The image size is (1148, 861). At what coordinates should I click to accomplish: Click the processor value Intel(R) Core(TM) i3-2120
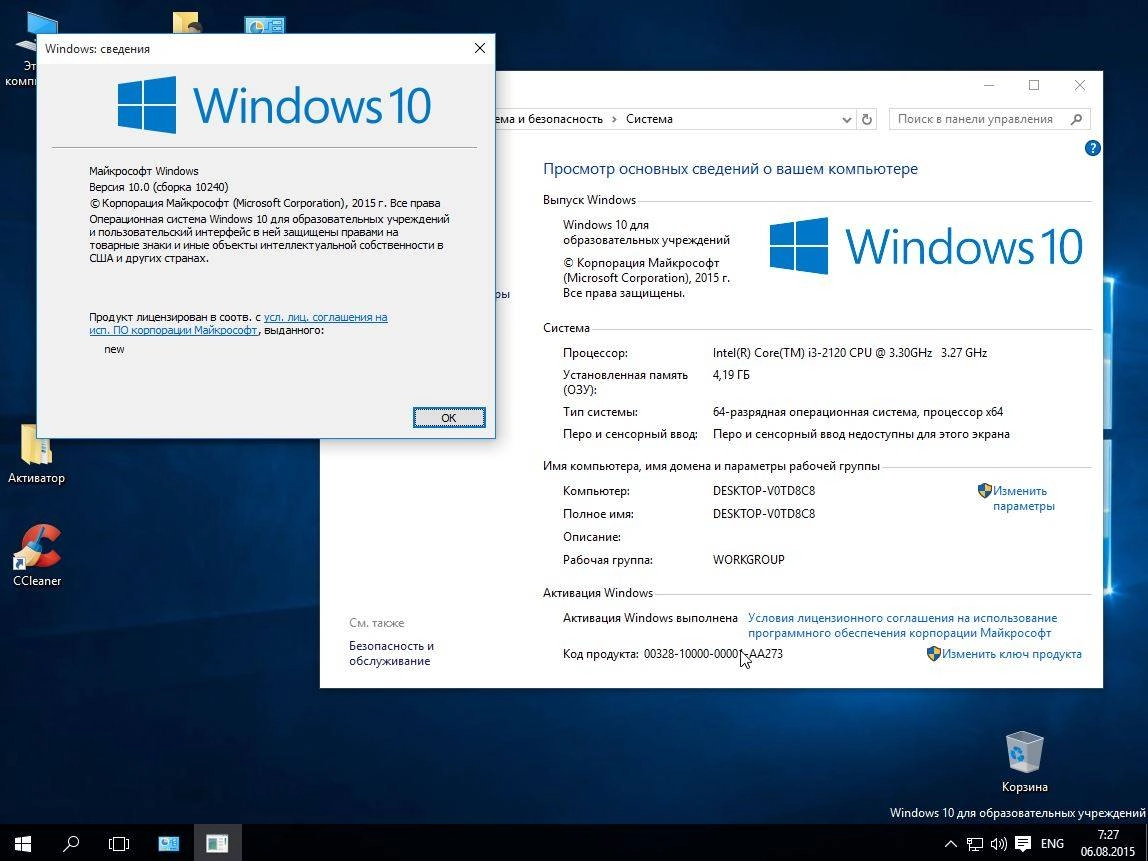(x=850, y=352)
